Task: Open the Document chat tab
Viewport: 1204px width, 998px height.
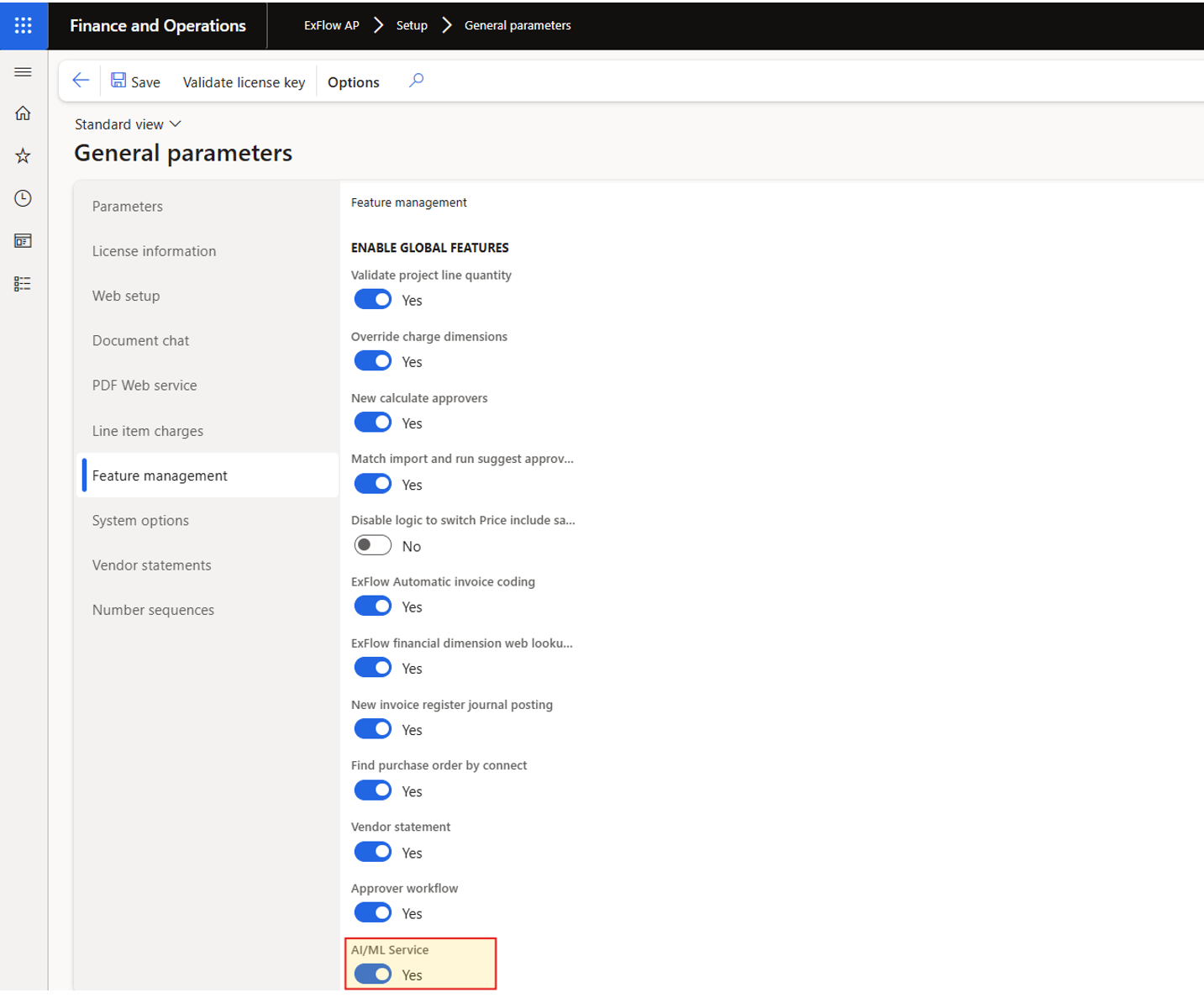Action: [x=207, y=340]
